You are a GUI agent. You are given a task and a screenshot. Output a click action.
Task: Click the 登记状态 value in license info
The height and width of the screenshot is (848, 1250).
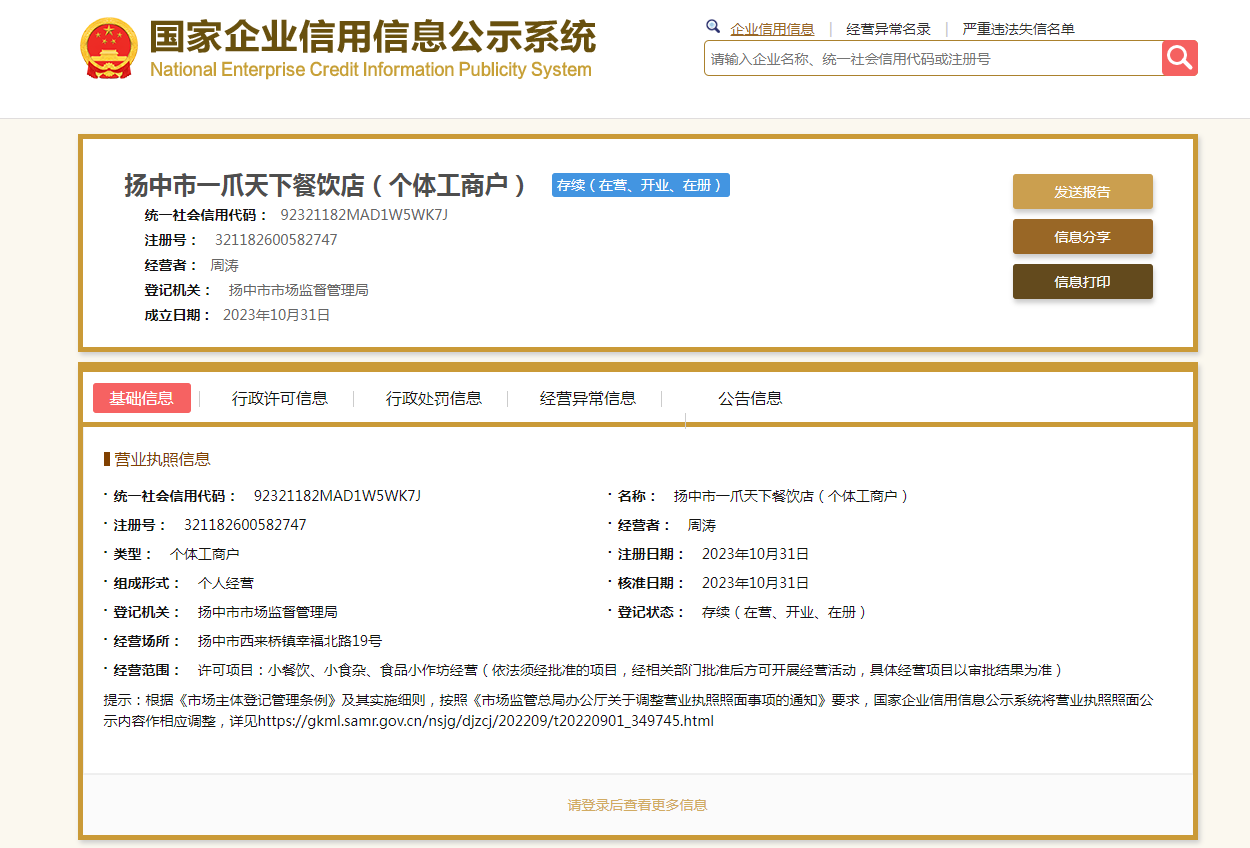click(x=784, y=612)
